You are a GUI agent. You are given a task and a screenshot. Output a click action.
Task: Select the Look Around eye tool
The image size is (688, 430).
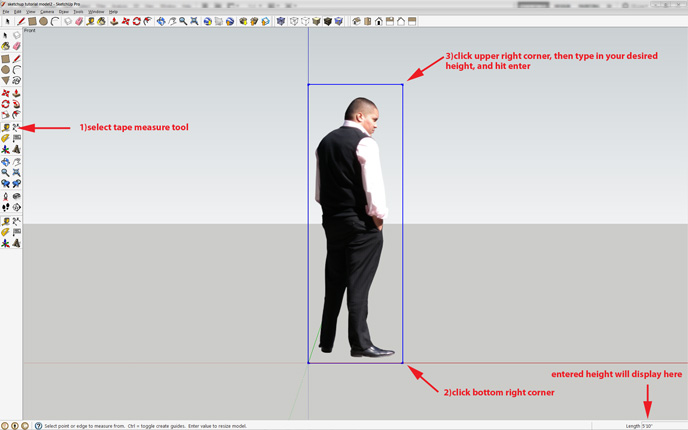tap(17, 196)
